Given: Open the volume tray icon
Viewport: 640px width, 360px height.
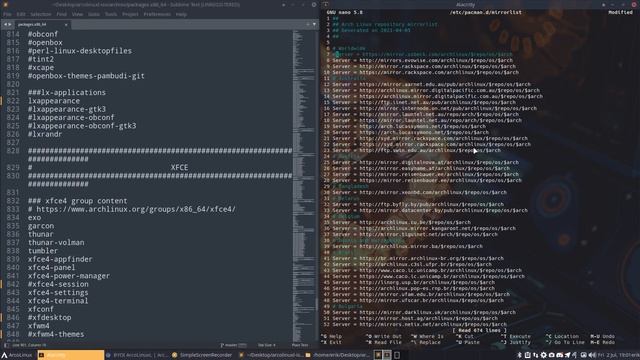Looking at the screenshot, I should coord(591,355).
